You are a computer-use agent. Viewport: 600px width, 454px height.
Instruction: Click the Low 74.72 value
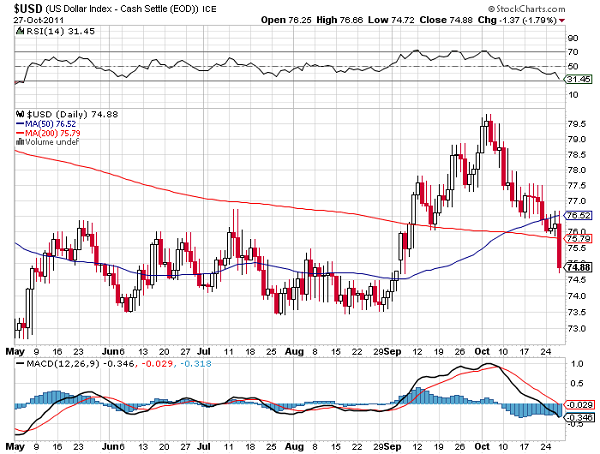(391, 20)
